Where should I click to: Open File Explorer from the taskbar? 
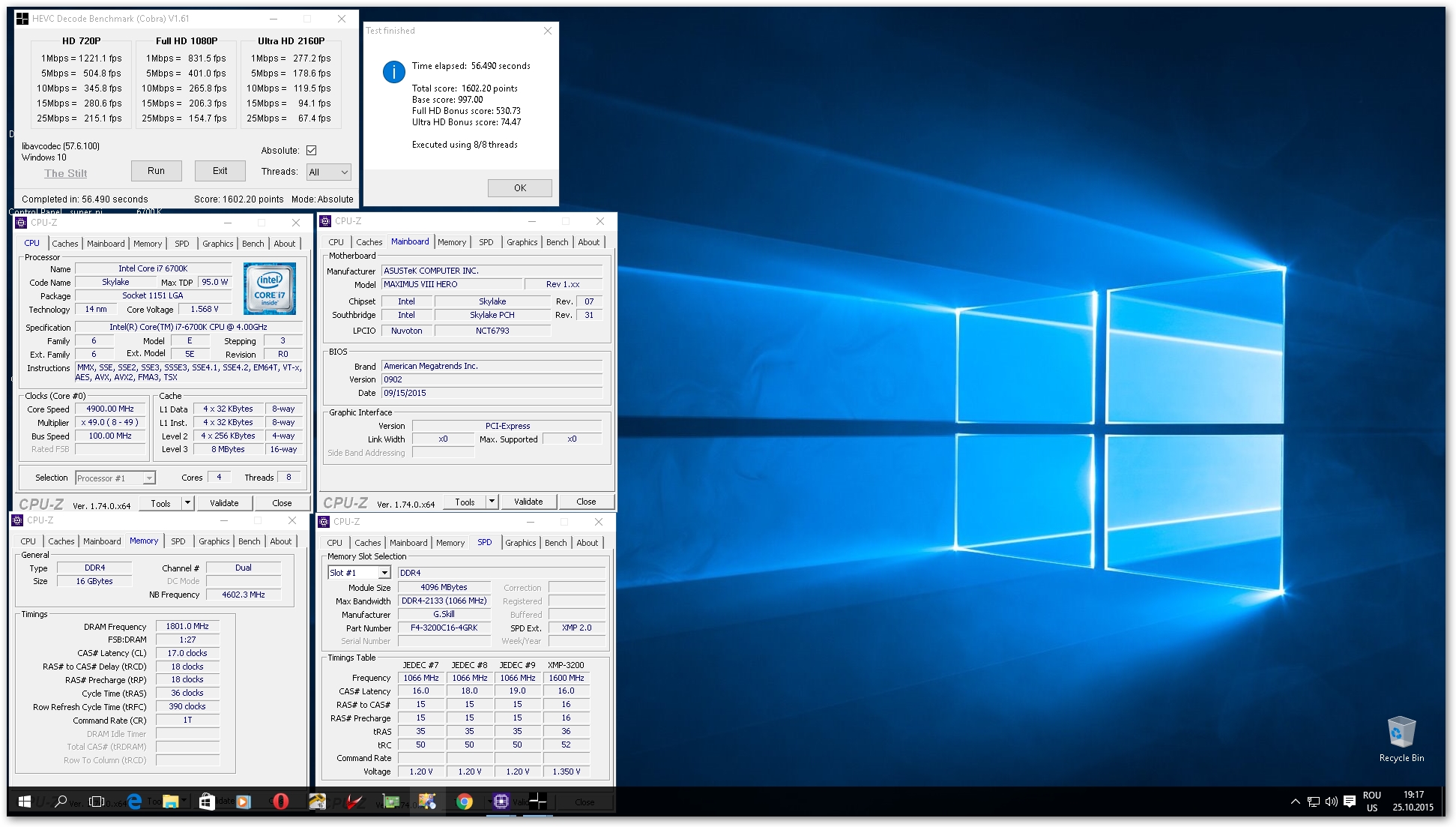(170, 802)
